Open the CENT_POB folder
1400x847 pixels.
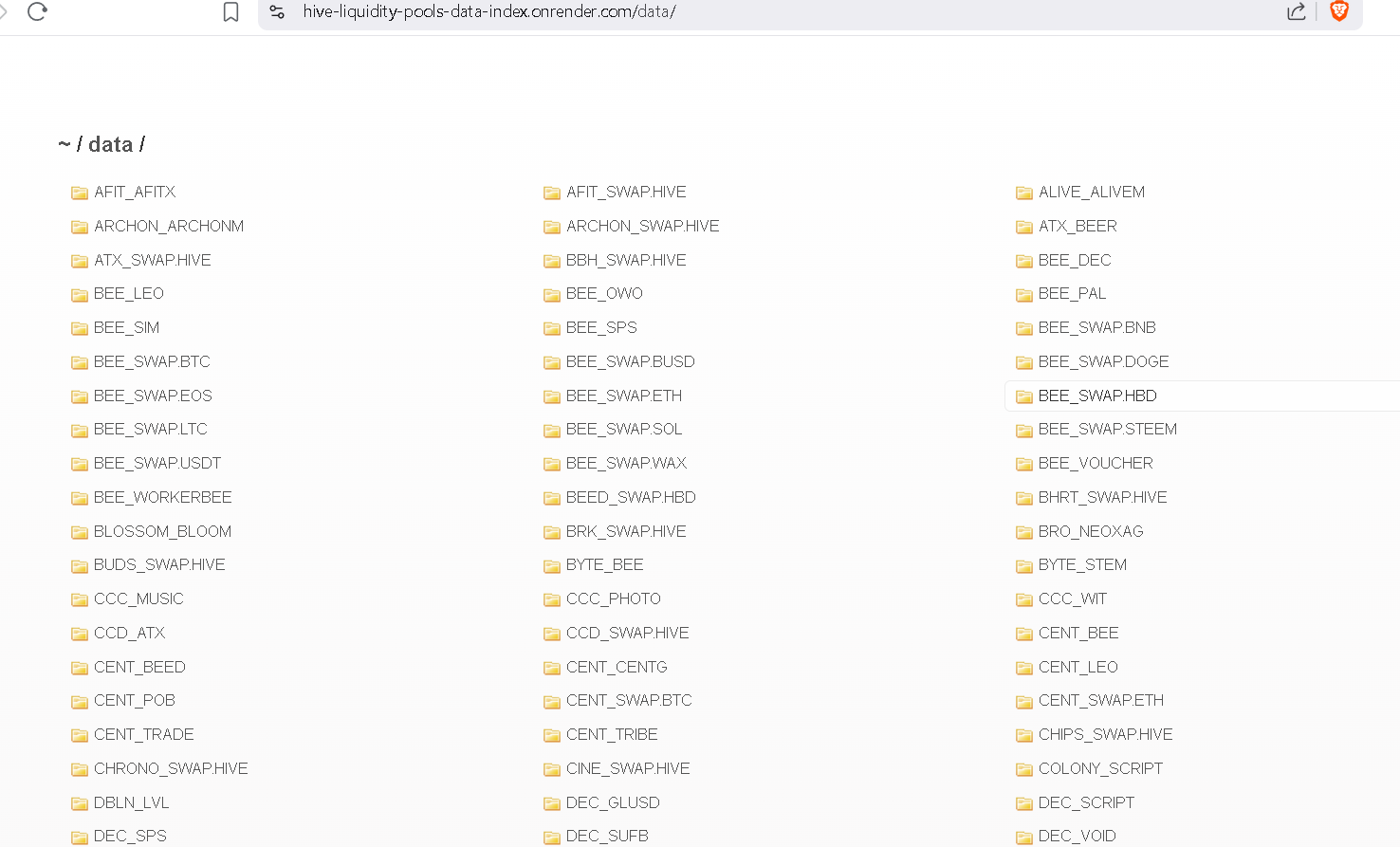point(134,700)
